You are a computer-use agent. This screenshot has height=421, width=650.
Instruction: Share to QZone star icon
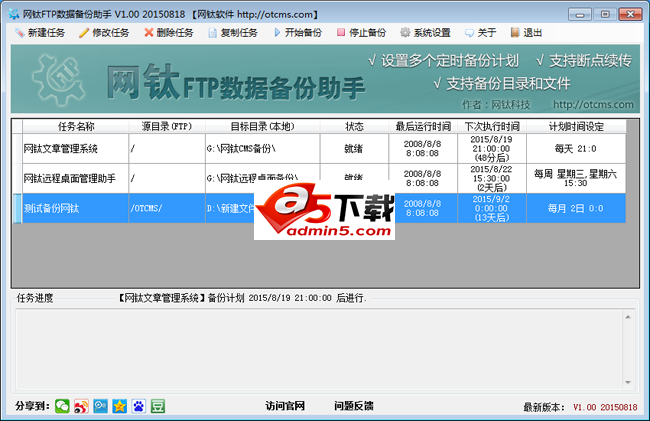(119, 406)
